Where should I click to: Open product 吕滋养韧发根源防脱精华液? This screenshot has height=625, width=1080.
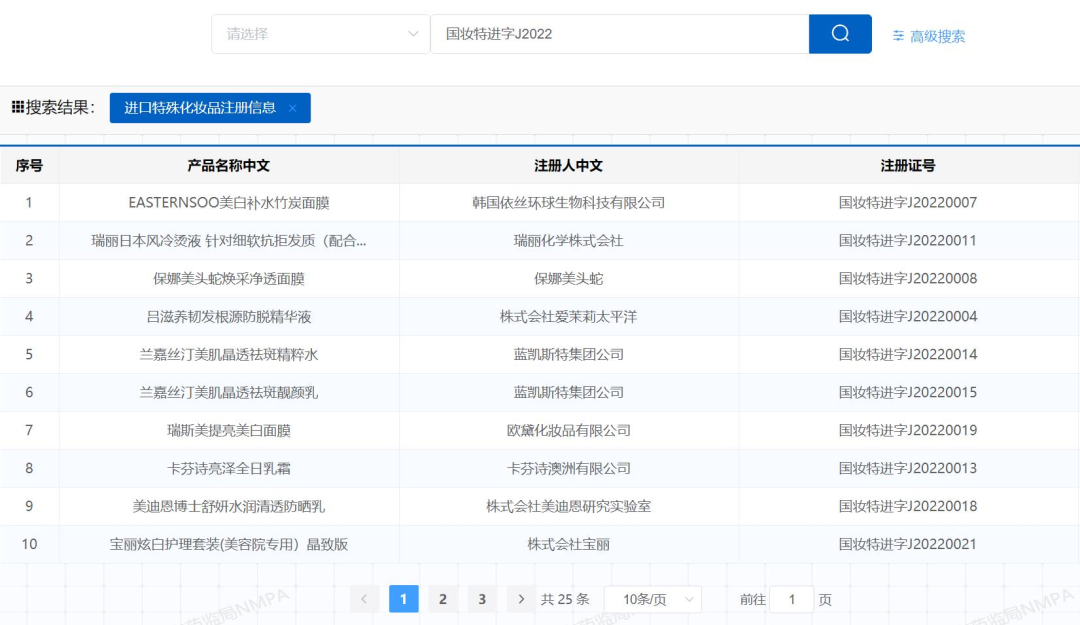click(x=229, y=316)
